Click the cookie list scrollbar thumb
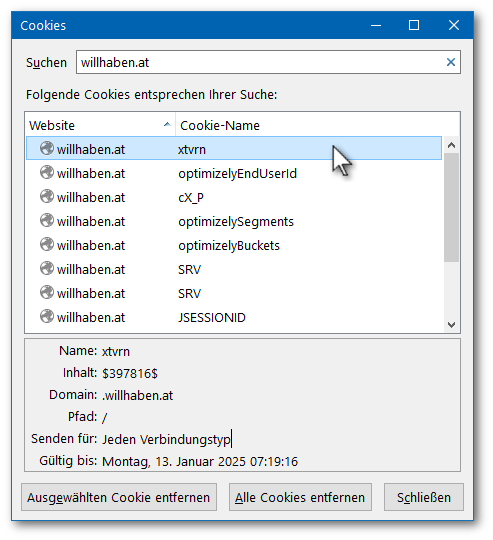Screen dimensions: 493x540 451,207
